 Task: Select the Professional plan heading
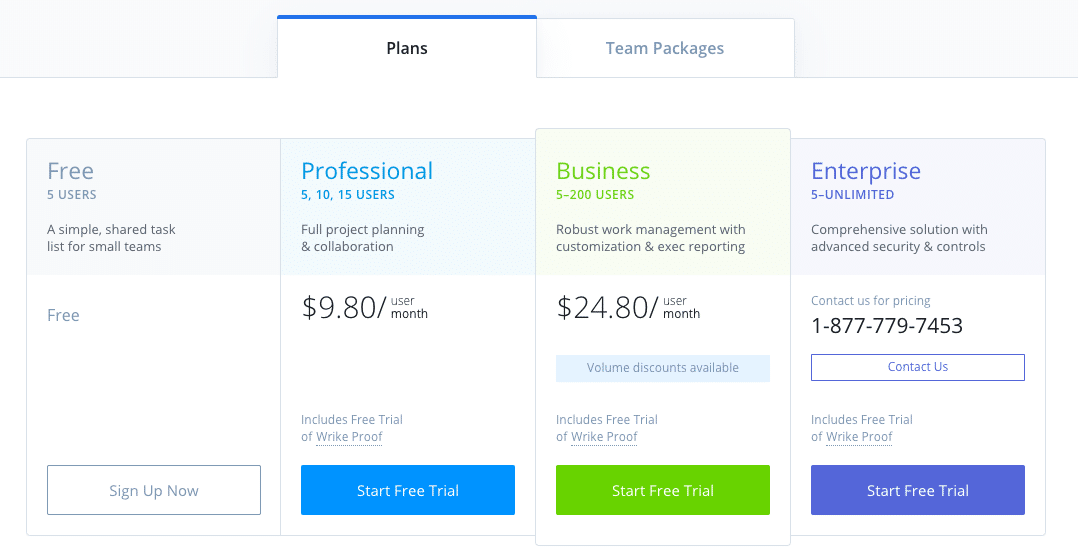367,170
